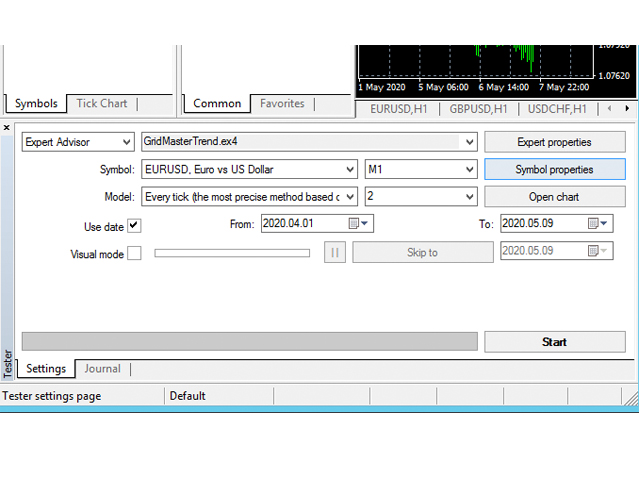Open the Skip to date calendar icon
The height and width of the screenshot is (480, 640).
point(598,251)
